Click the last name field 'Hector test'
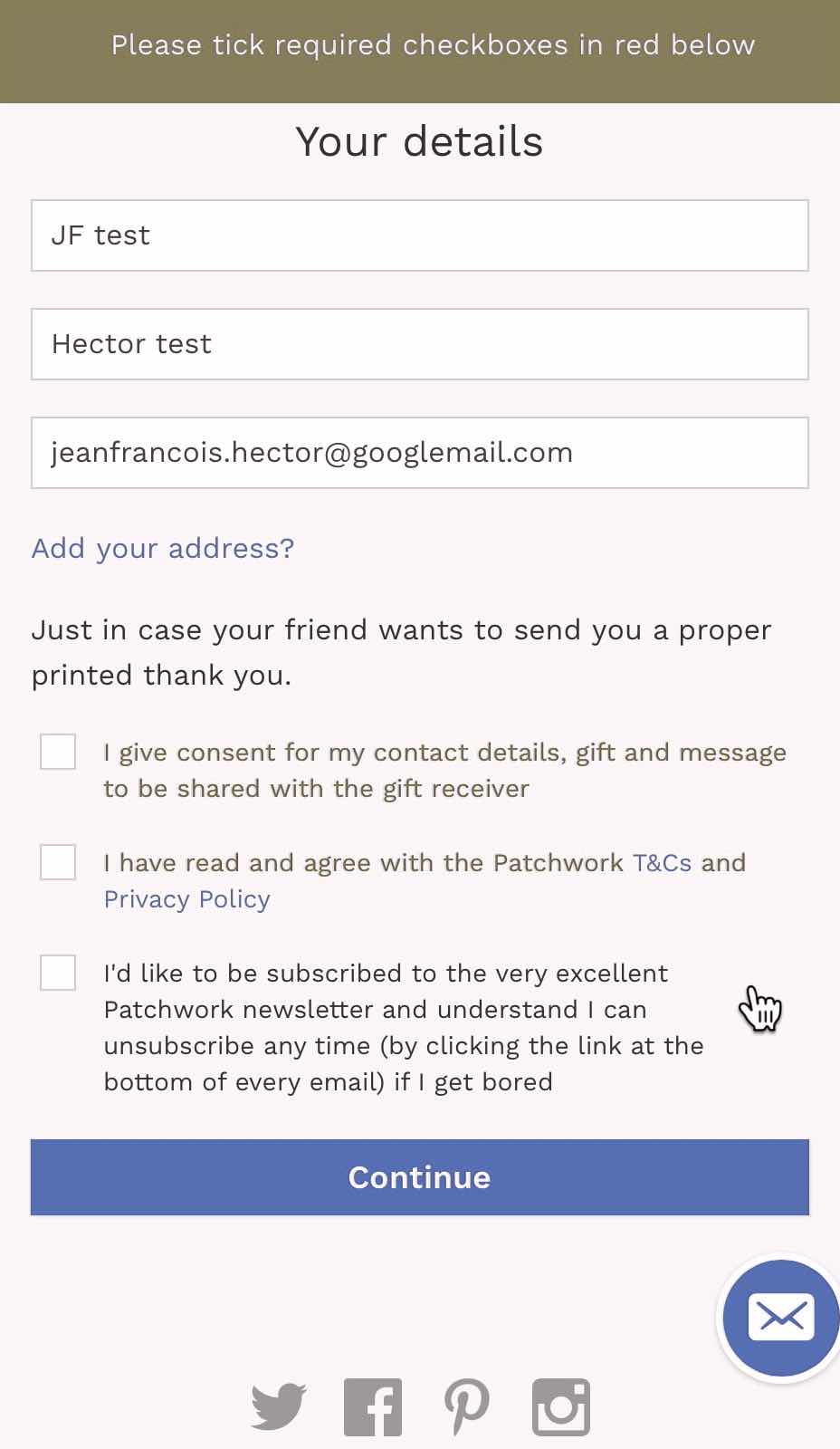840x1449 pixels. (420, 344)
